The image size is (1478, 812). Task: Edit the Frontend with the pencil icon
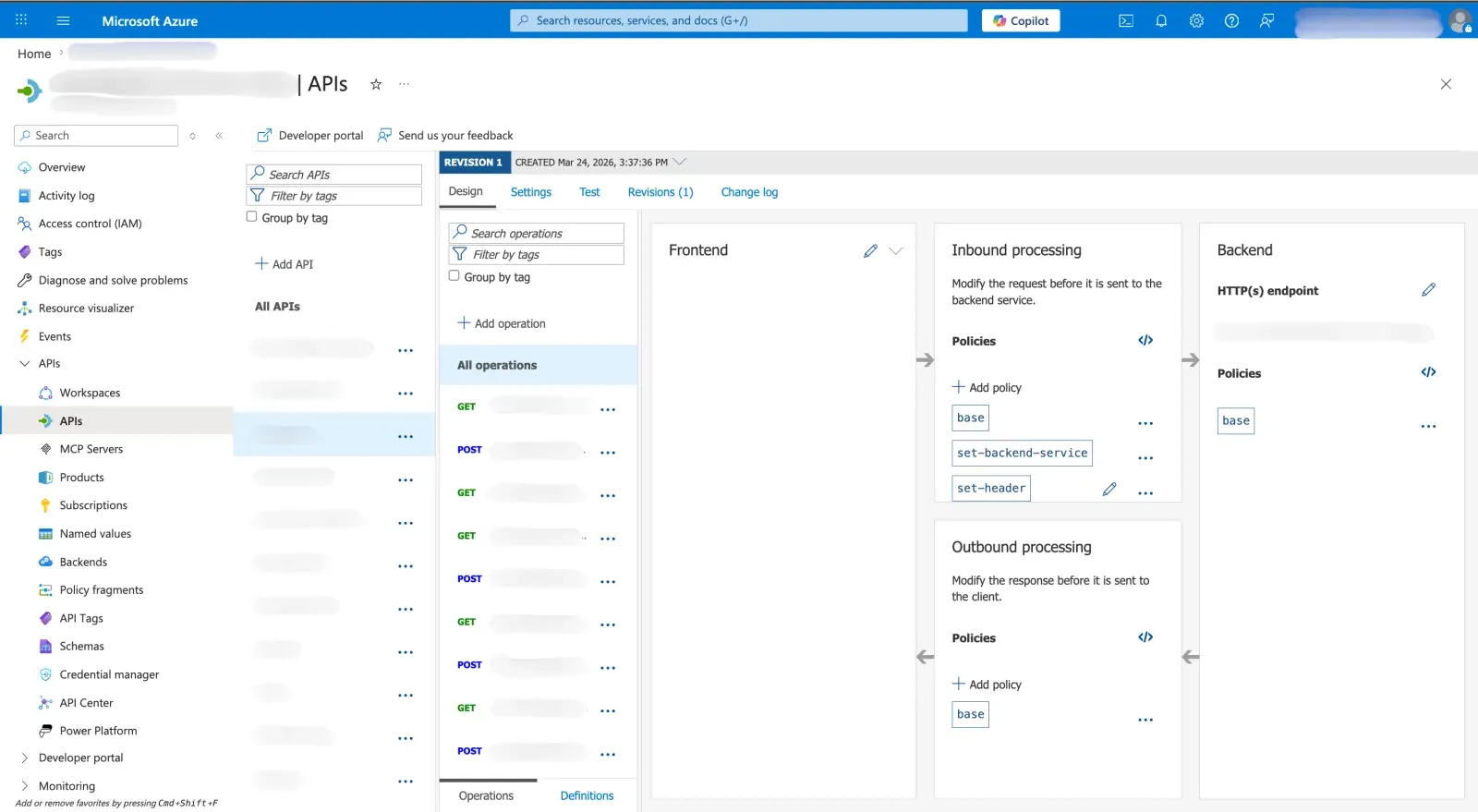tap(870, 250)
